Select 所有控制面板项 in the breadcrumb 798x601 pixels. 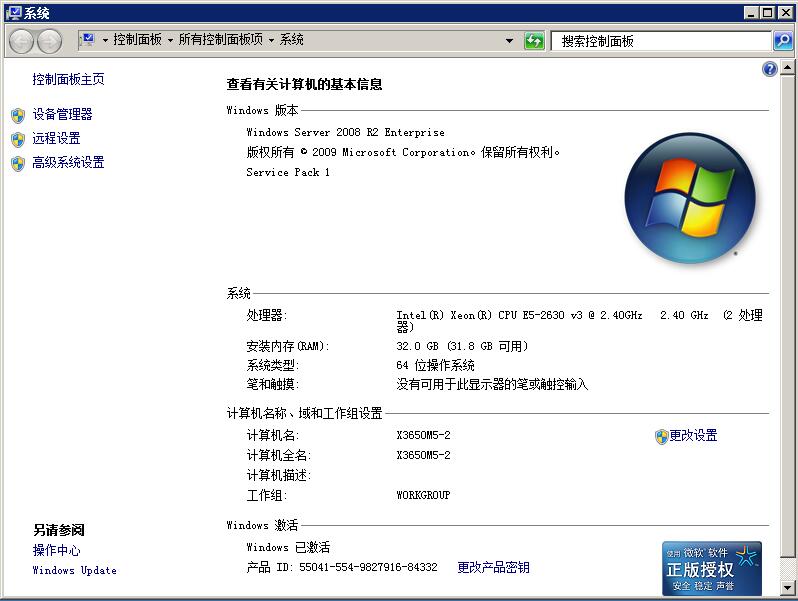tap(221, 40)
